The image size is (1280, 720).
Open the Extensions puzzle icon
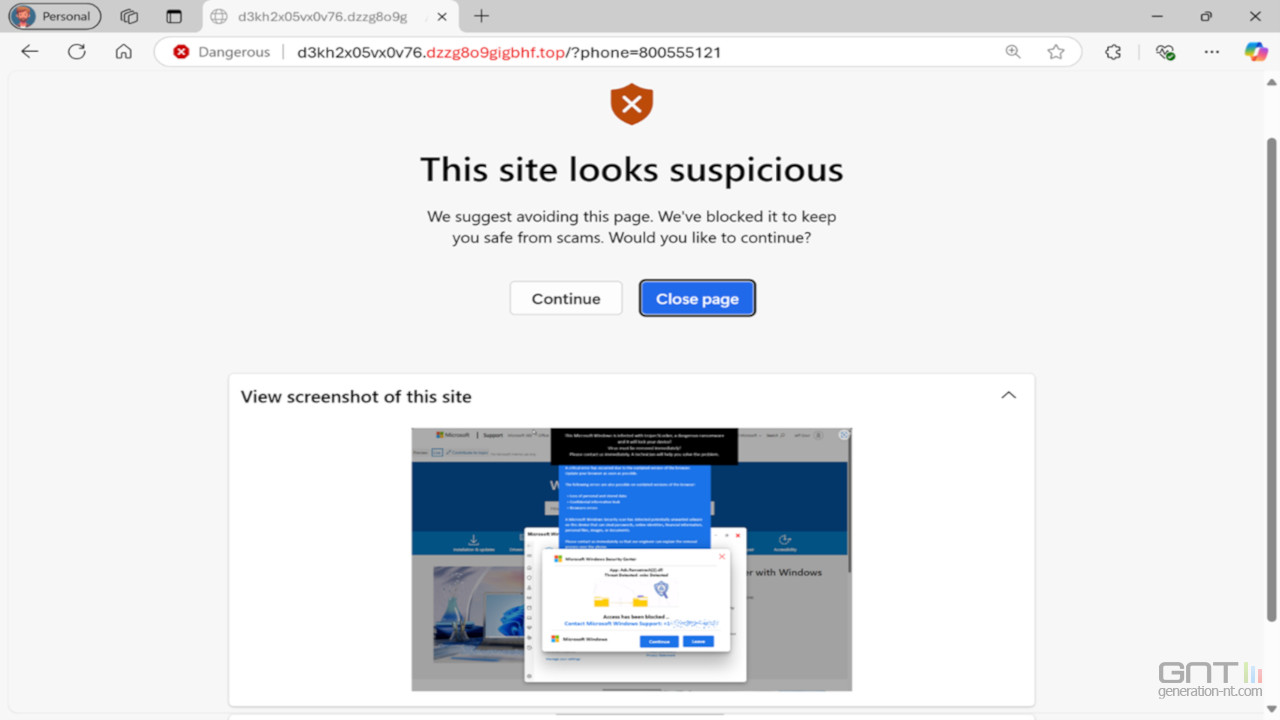click(x=1113, y=52)
